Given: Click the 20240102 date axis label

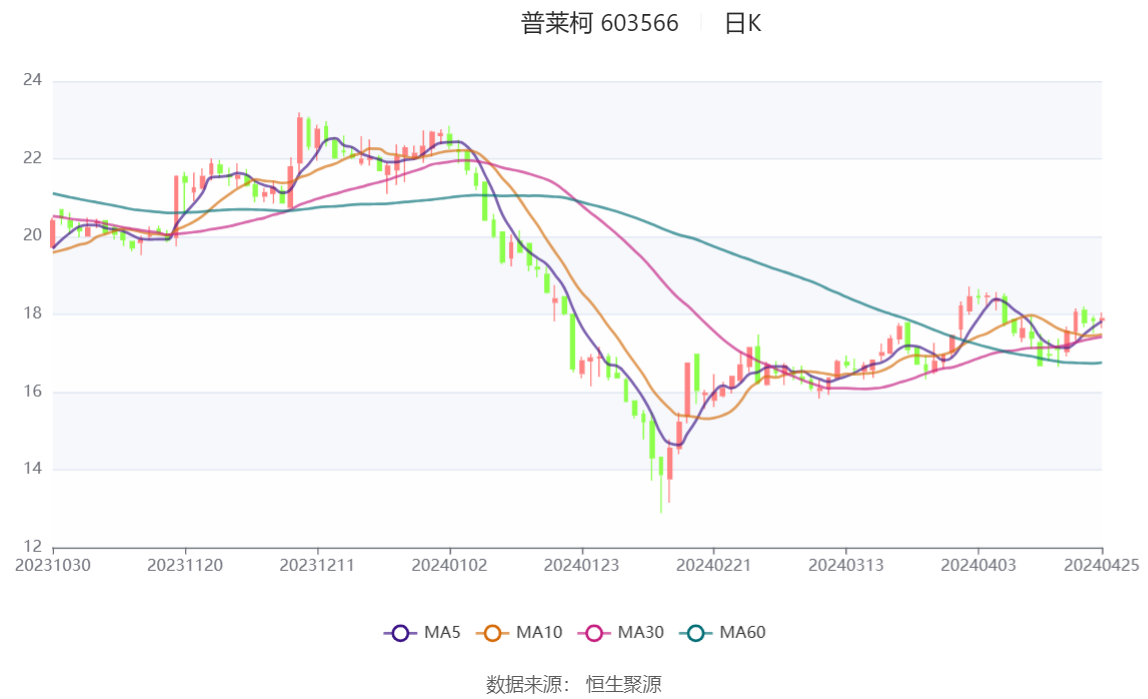Looking at the screenshot, I should 450,566.
